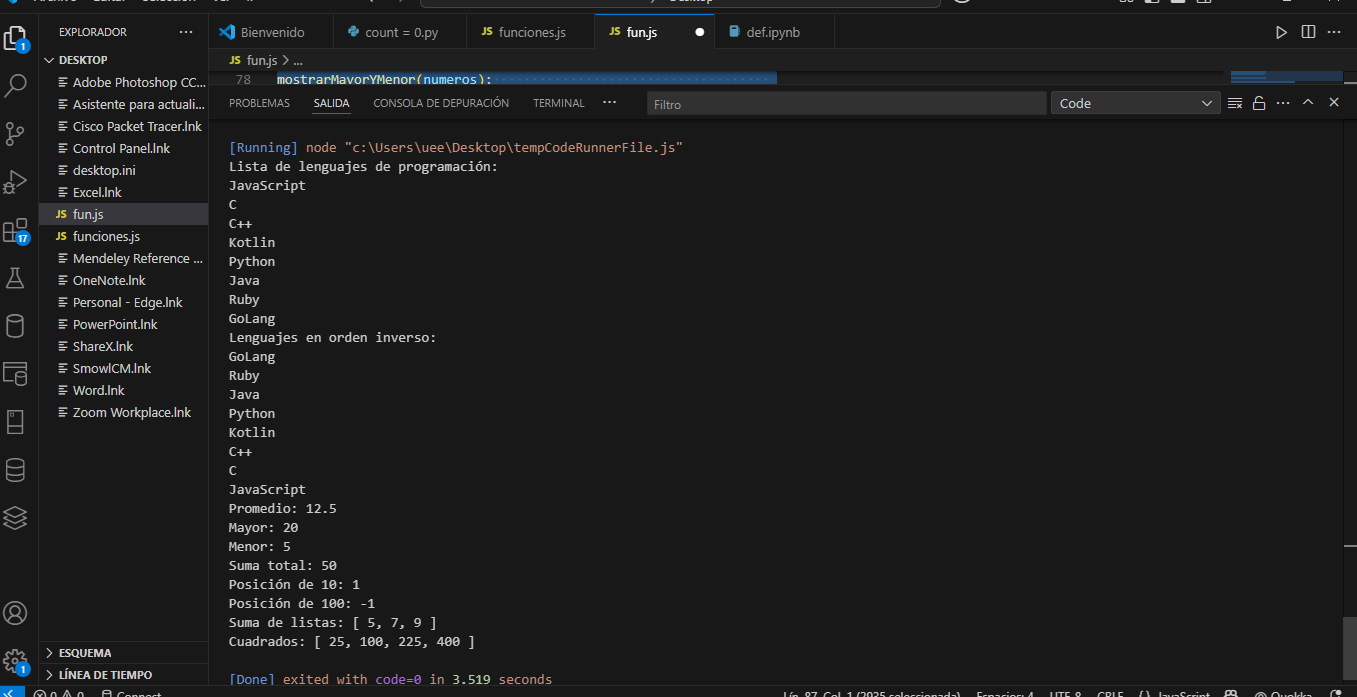The width and height of the screenshot is (1357, 697).
Task: Open the Accounts icon in activity bar
Action: (15, 613)
